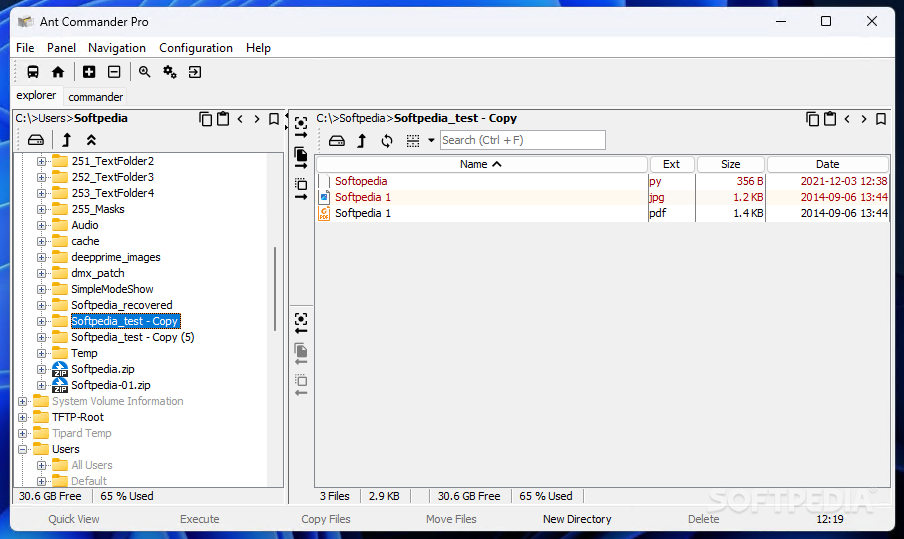Click the exit arrow toolbar icon
904x539 pixels.
195,72
